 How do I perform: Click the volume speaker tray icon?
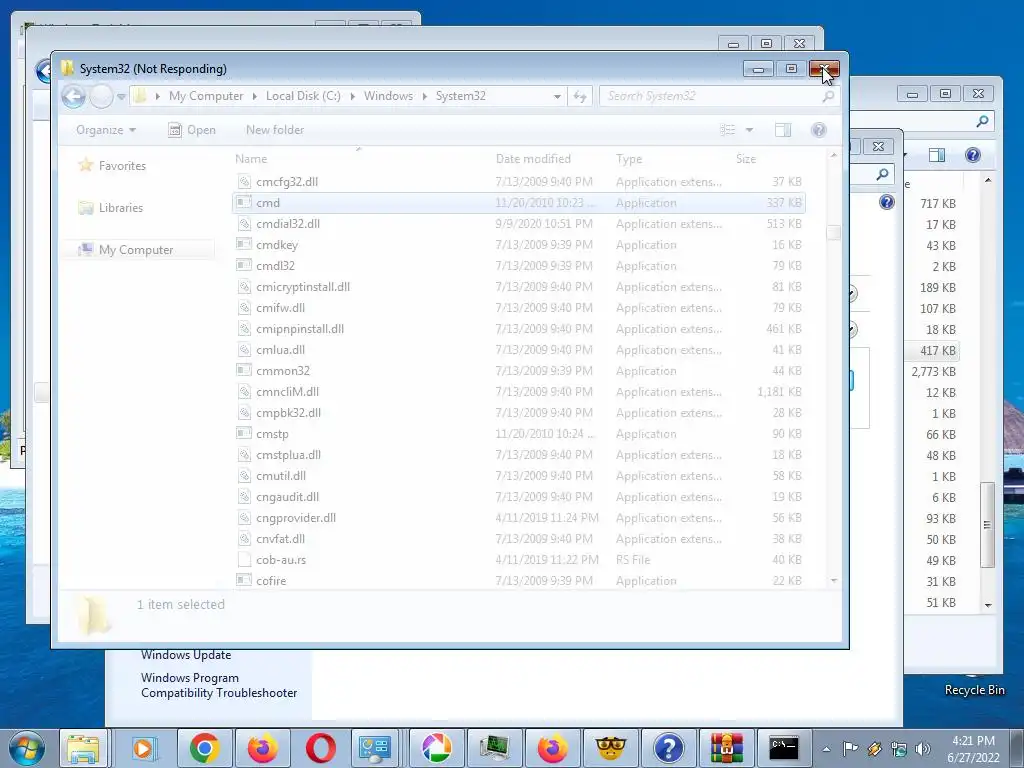tap(923, 748)
